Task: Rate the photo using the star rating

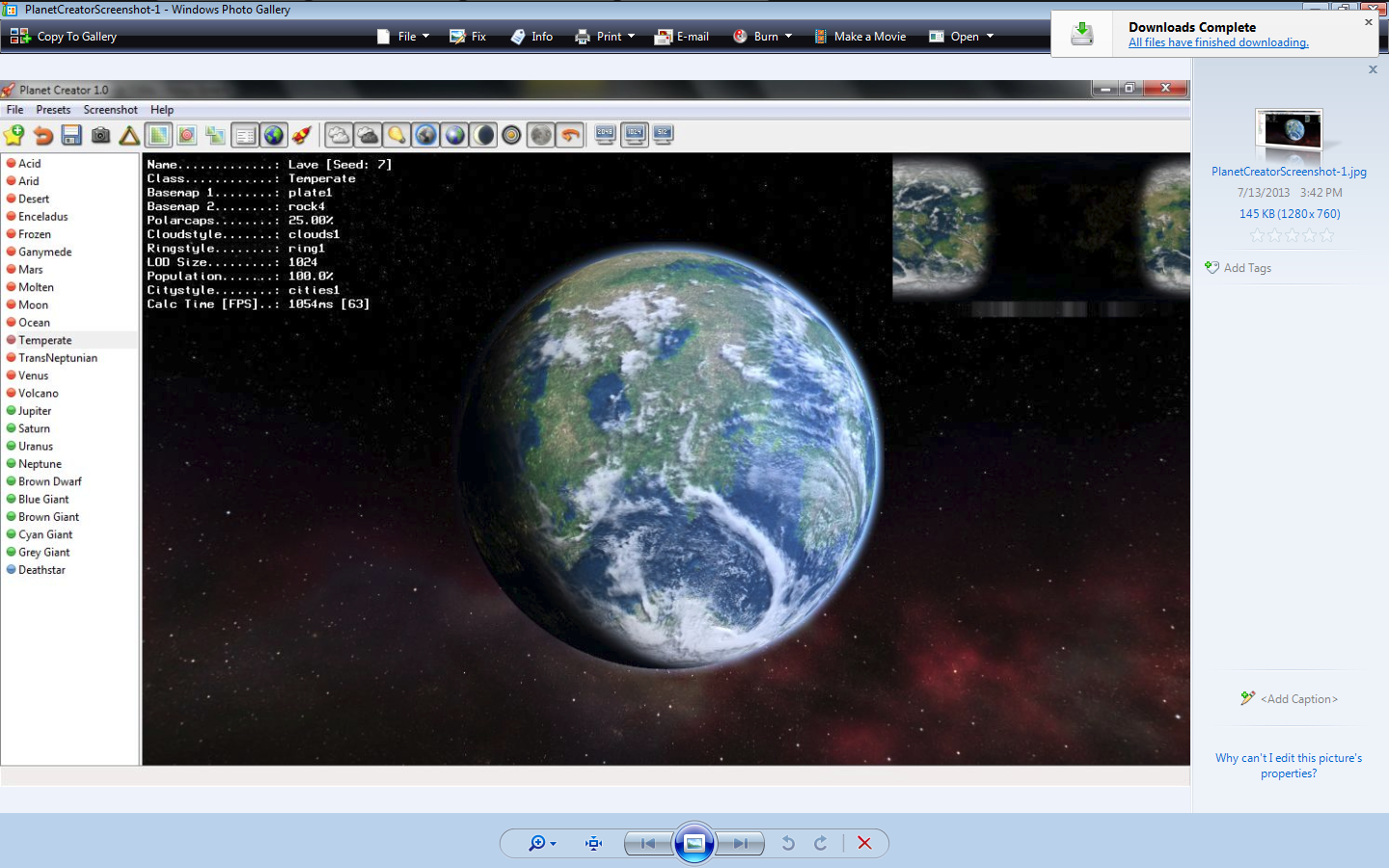Action: point(1292,234)
